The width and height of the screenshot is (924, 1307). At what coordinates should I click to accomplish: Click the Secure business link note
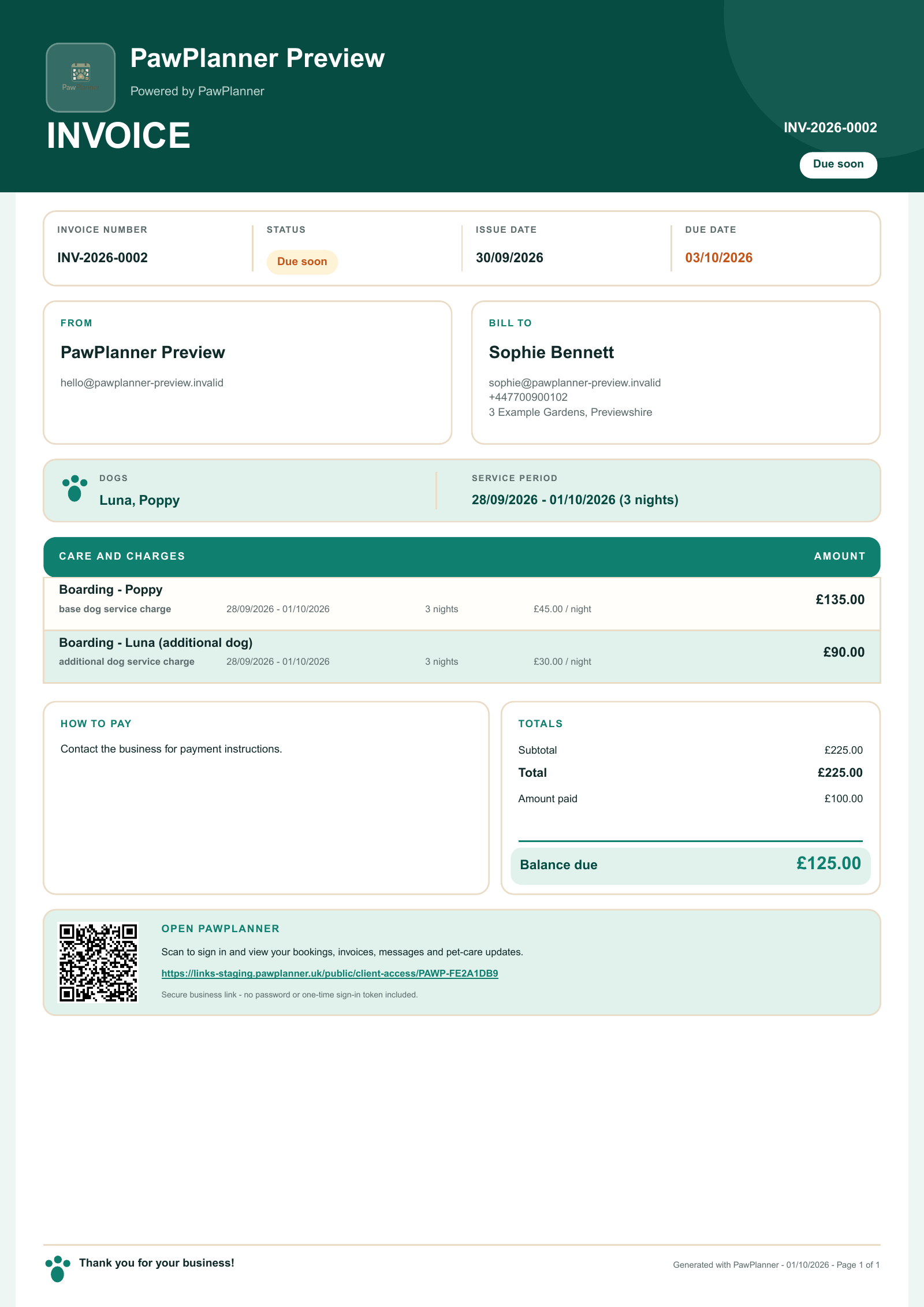click(x=289, y=995)
